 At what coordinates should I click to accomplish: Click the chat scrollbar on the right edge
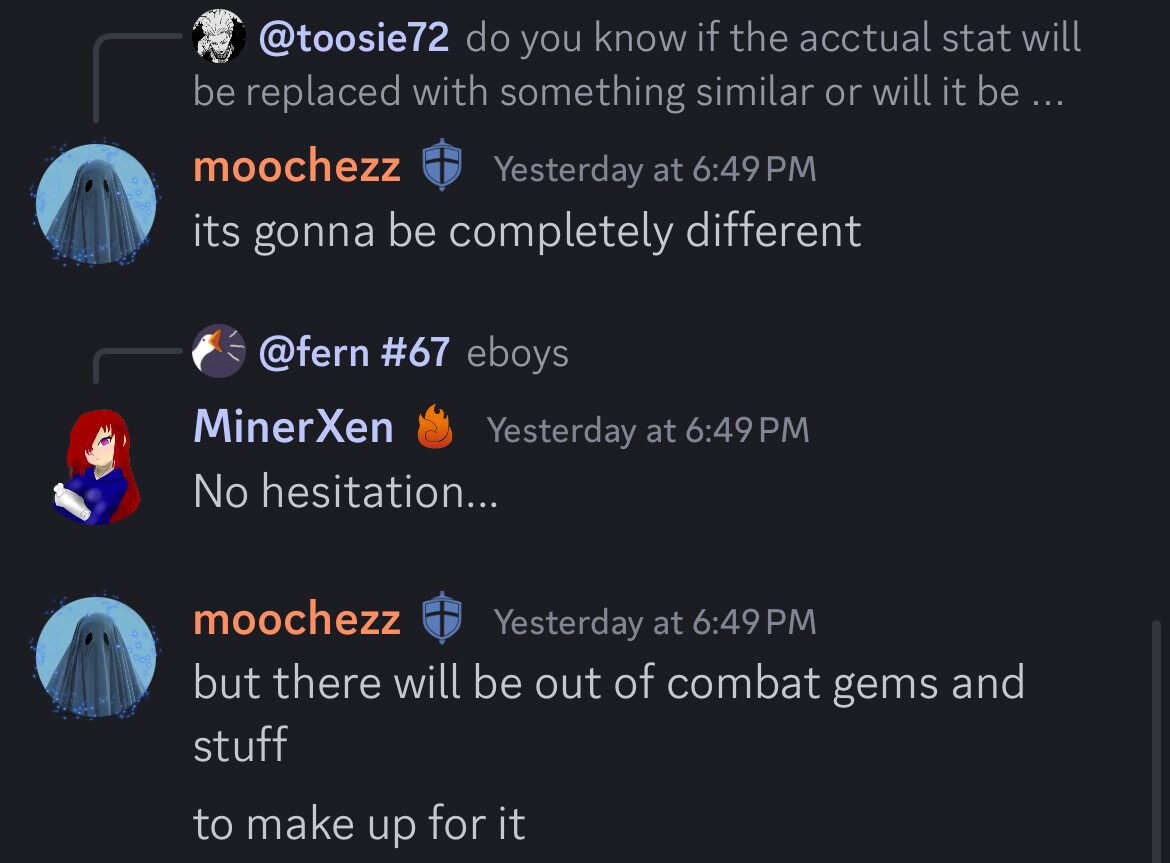pyautogui.click(x=1158, y=740)
